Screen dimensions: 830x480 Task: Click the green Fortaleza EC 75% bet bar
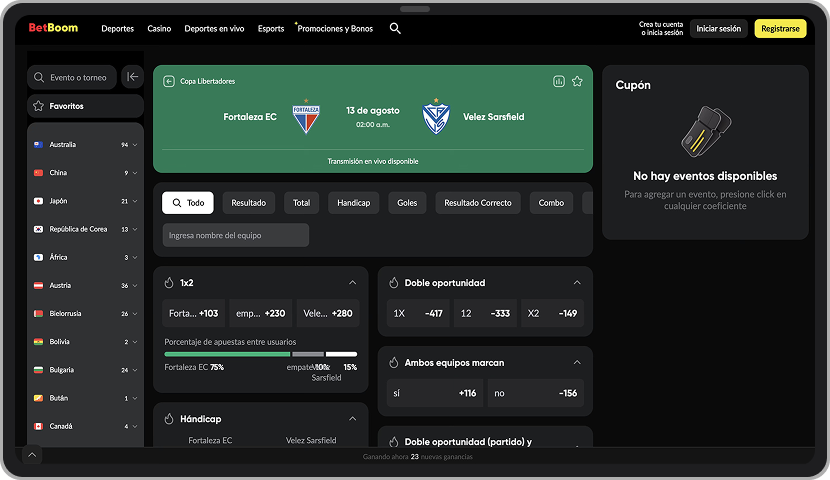[x=227, y=354]
